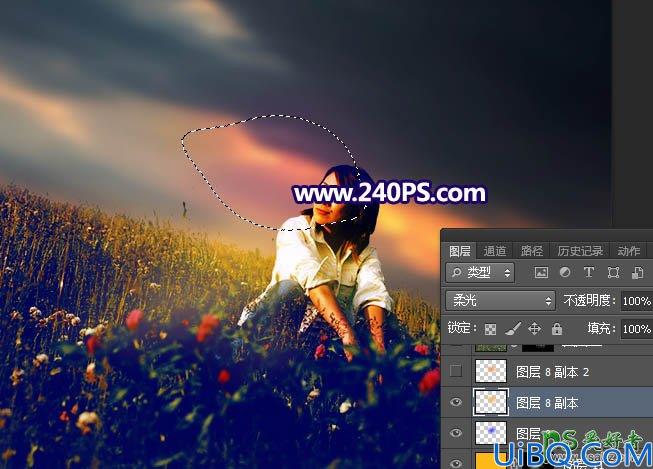Open the 历史记录 (History) tab
Image resolution: width=653 pixels, height=469 pixels.
(580, 251)
